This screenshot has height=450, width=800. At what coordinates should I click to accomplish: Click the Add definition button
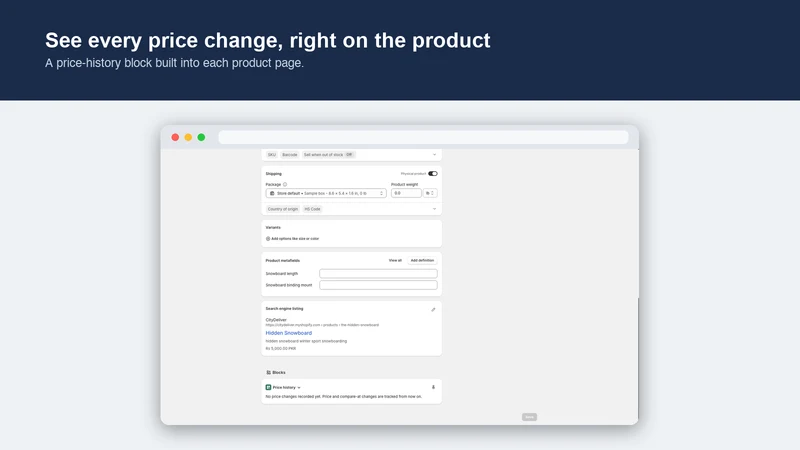422,261
